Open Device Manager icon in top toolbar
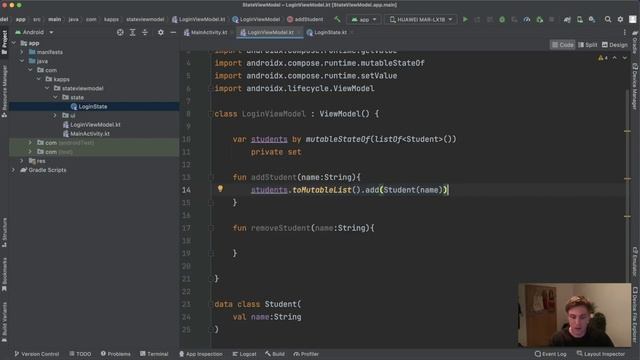The height and width of the screenshot is (360, 640). [580, 19]
